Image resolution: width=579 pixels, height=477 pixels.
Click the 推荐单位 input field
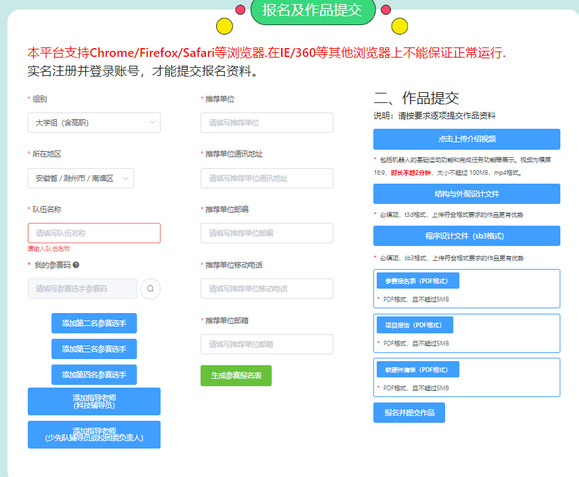coord(267,123)
